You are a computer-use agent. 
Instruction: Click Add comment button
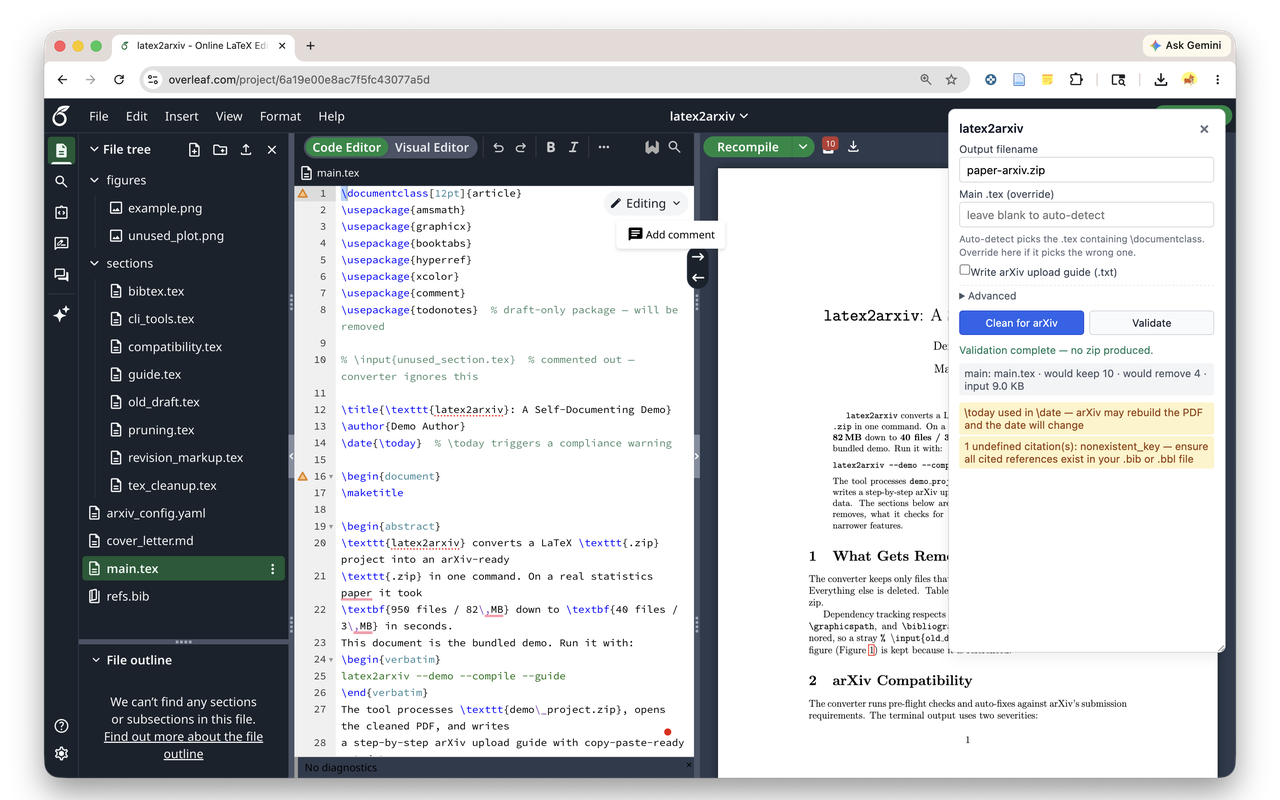pyautogui.click(x=671, y=234)
